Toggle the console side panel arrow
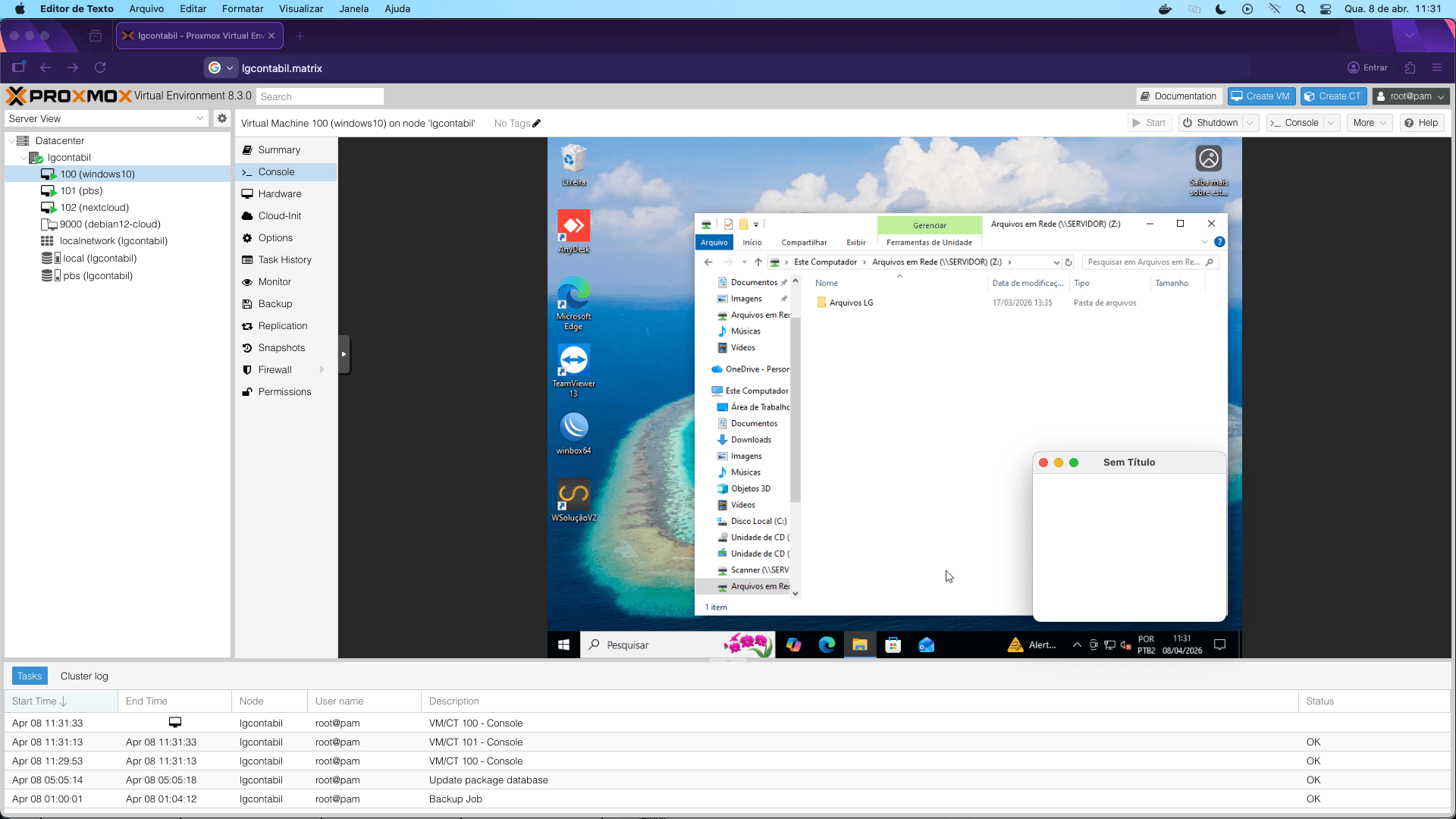 [344, 354]
